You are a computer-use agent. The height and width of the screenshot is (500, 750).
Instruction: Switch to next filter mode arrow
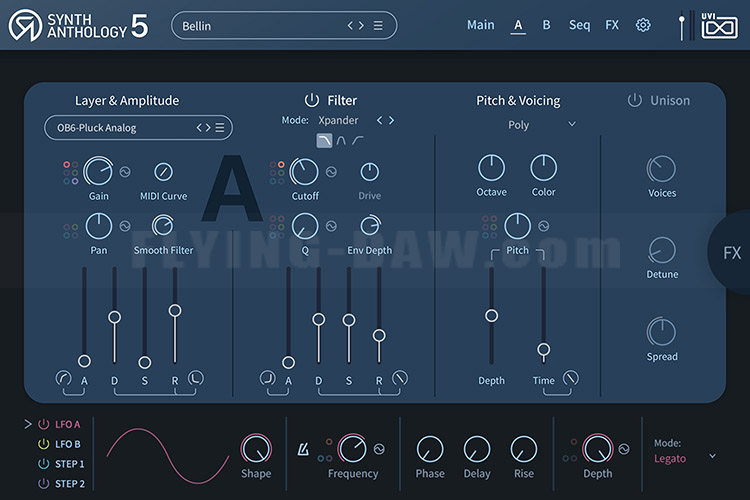point(391,120)
